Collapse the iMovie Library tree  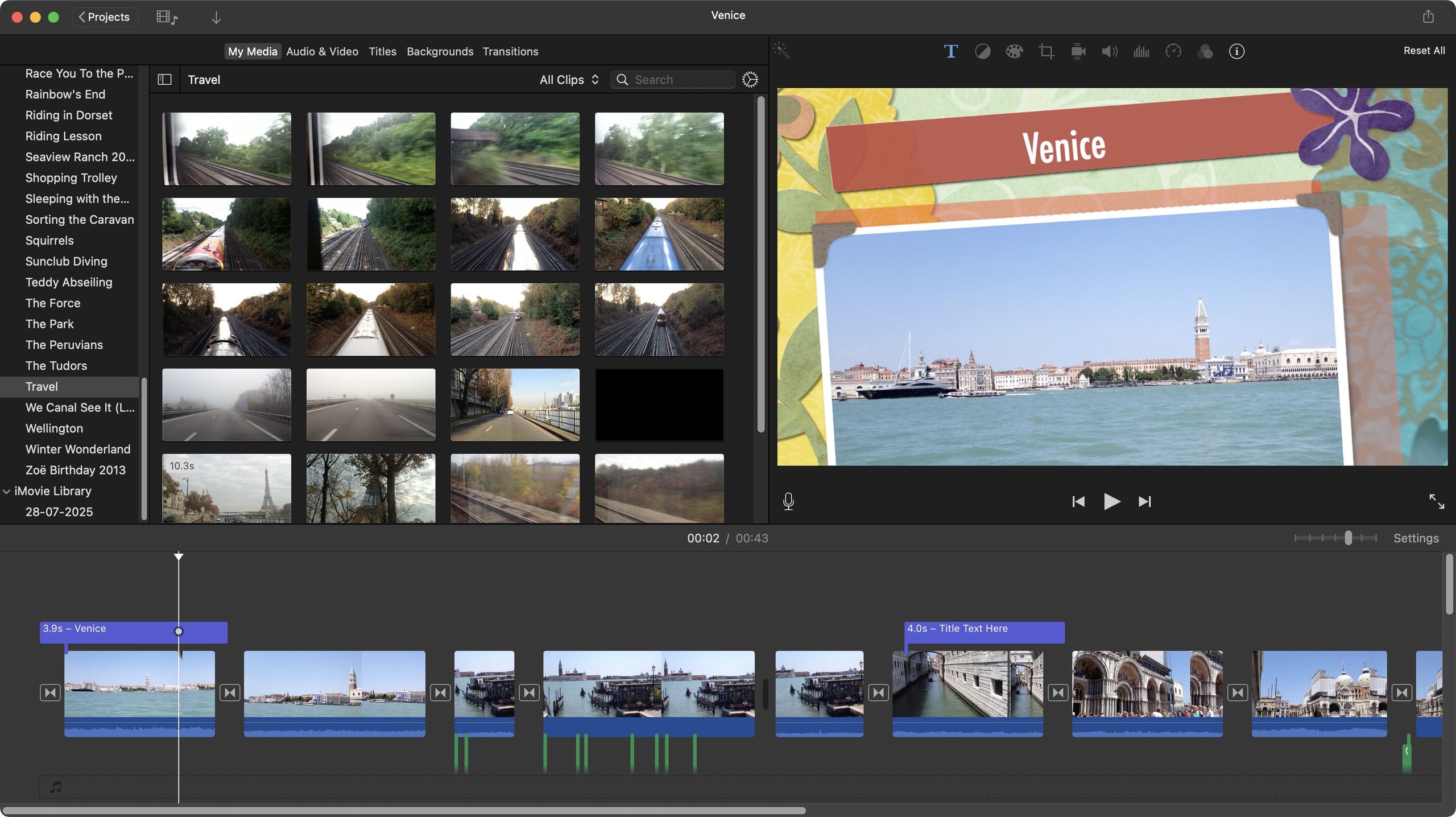click(x=7, y=490)
